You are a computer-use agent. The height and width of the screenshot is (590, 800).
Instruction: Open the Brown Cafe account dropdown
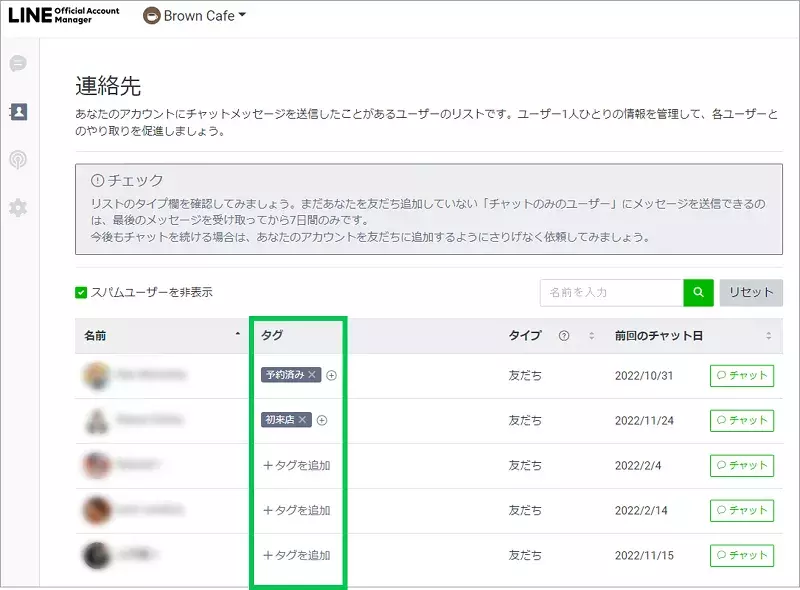click(x=194, y=16)
